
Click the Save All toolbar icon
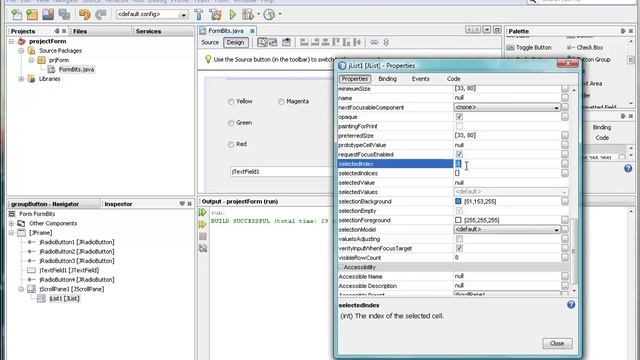click(x=64, y=15)
